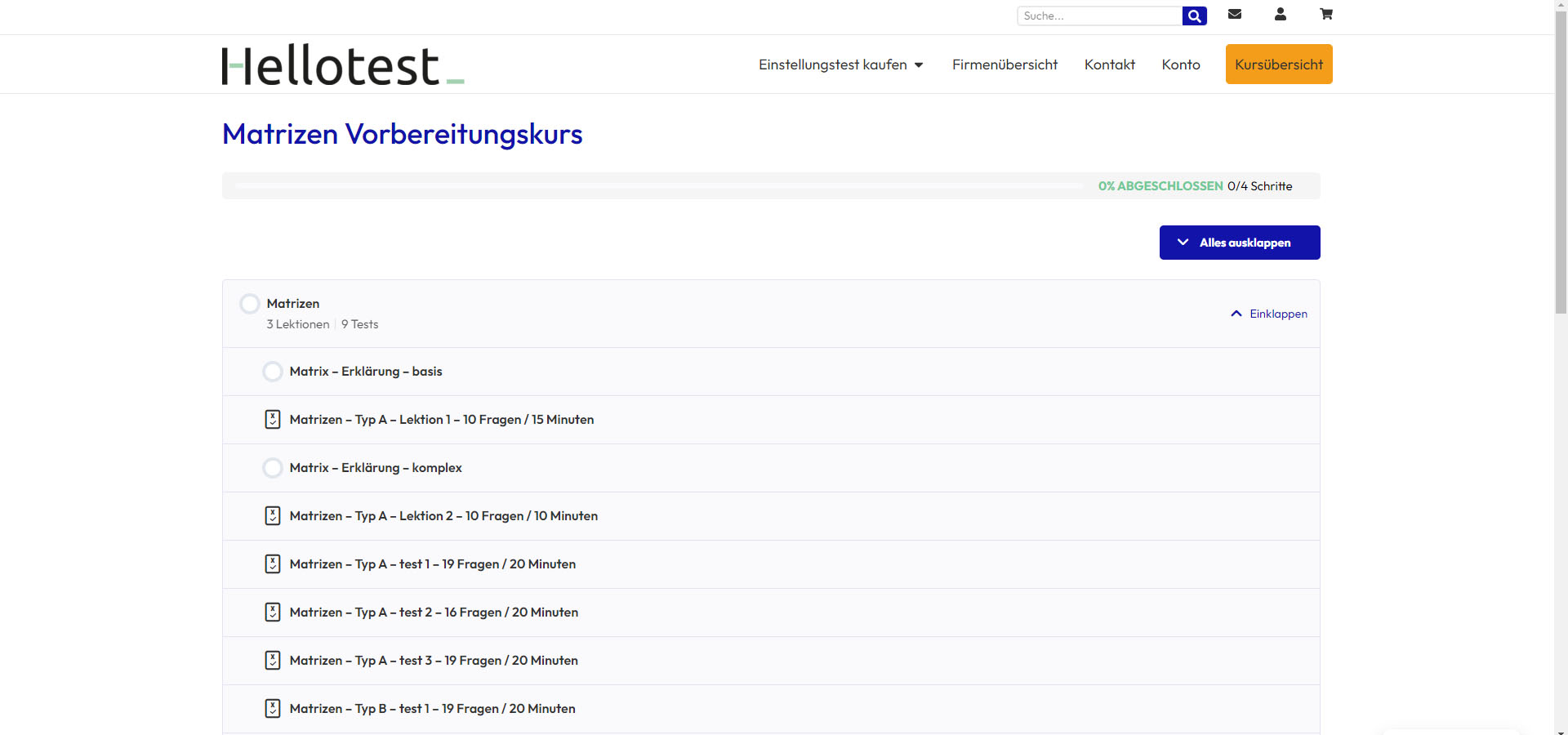Click the orange Kursübersicht button
The image size is (1568, 735).
(x=1279, y=64)
